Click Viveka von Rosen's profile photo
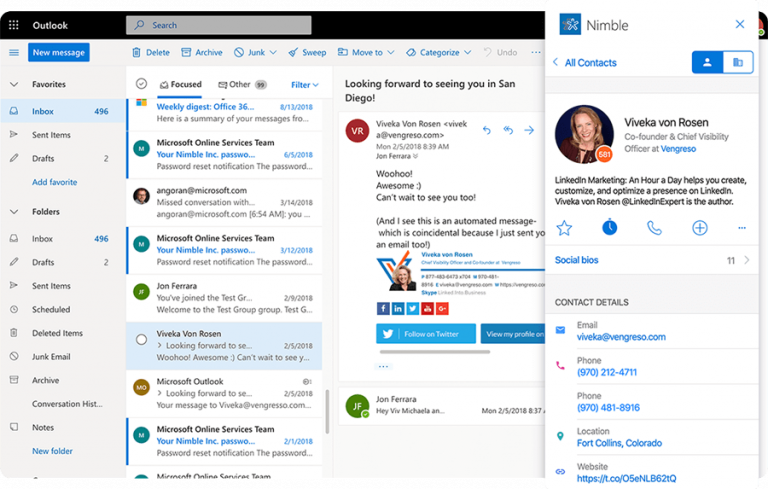The width and height of the screenshot is (768, 489). [584, 134]
